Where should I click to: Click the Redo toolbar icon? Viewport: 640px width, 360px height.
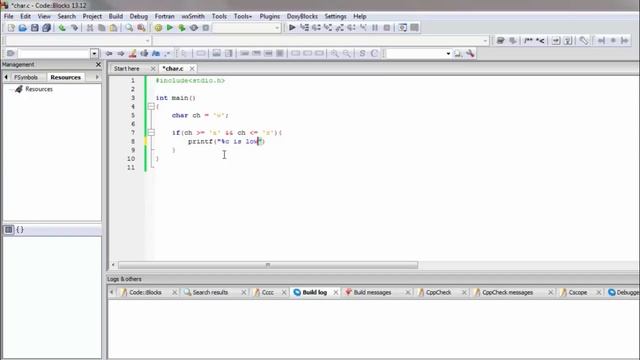[x=74, y=28]
